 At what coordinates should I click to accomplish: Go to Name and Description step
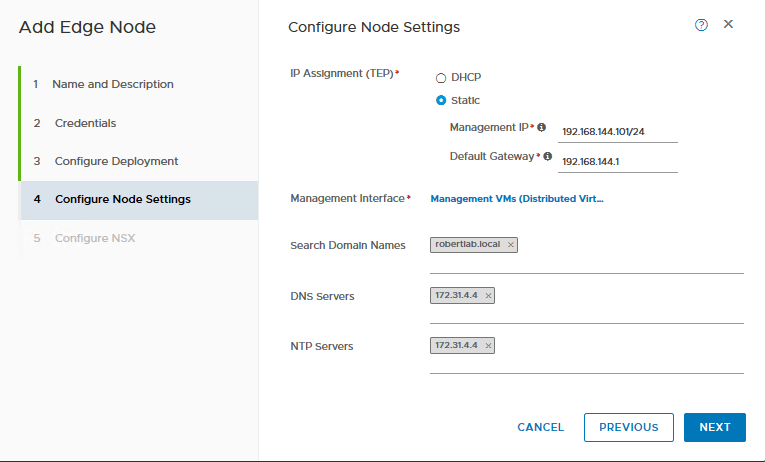[x=112, y=85]
